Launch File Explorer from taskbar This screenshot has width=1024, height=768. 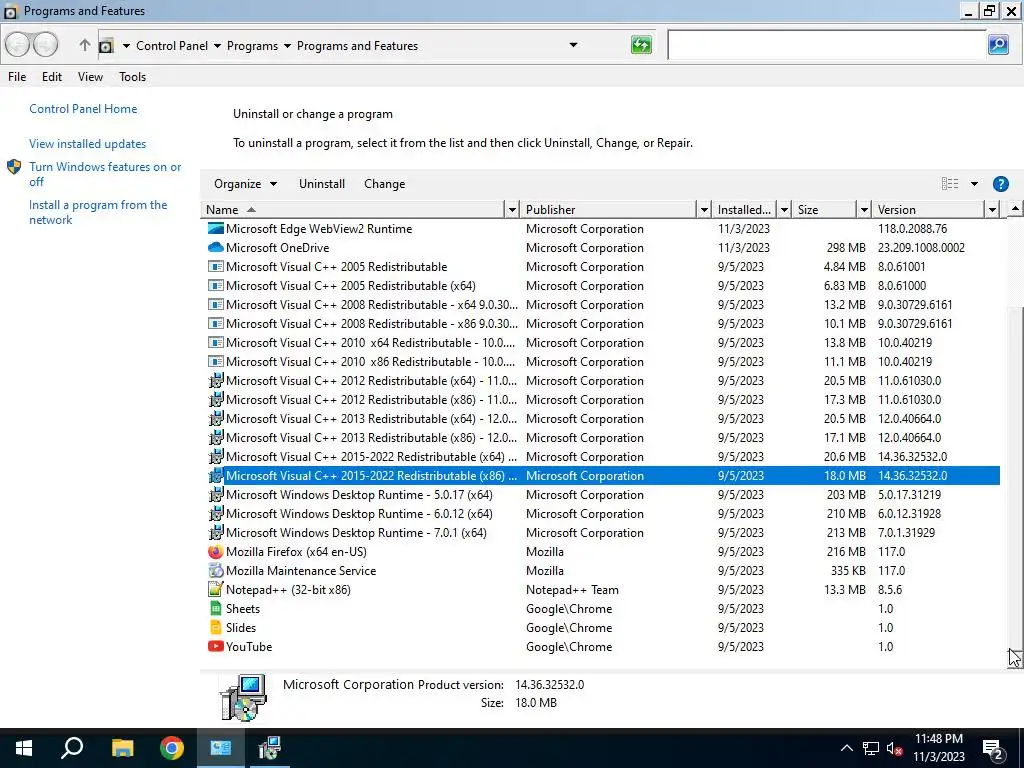click(122, 748)
